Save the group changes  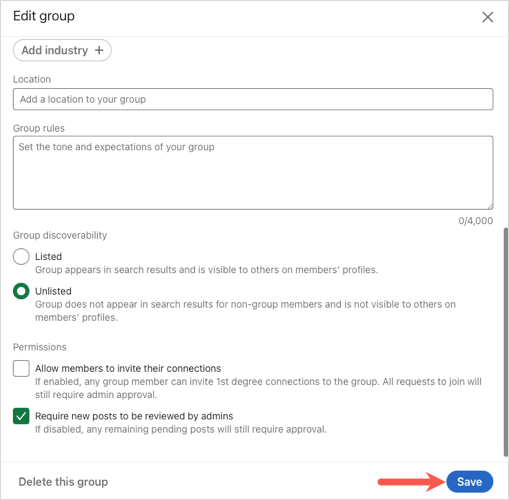click(469, 482)
